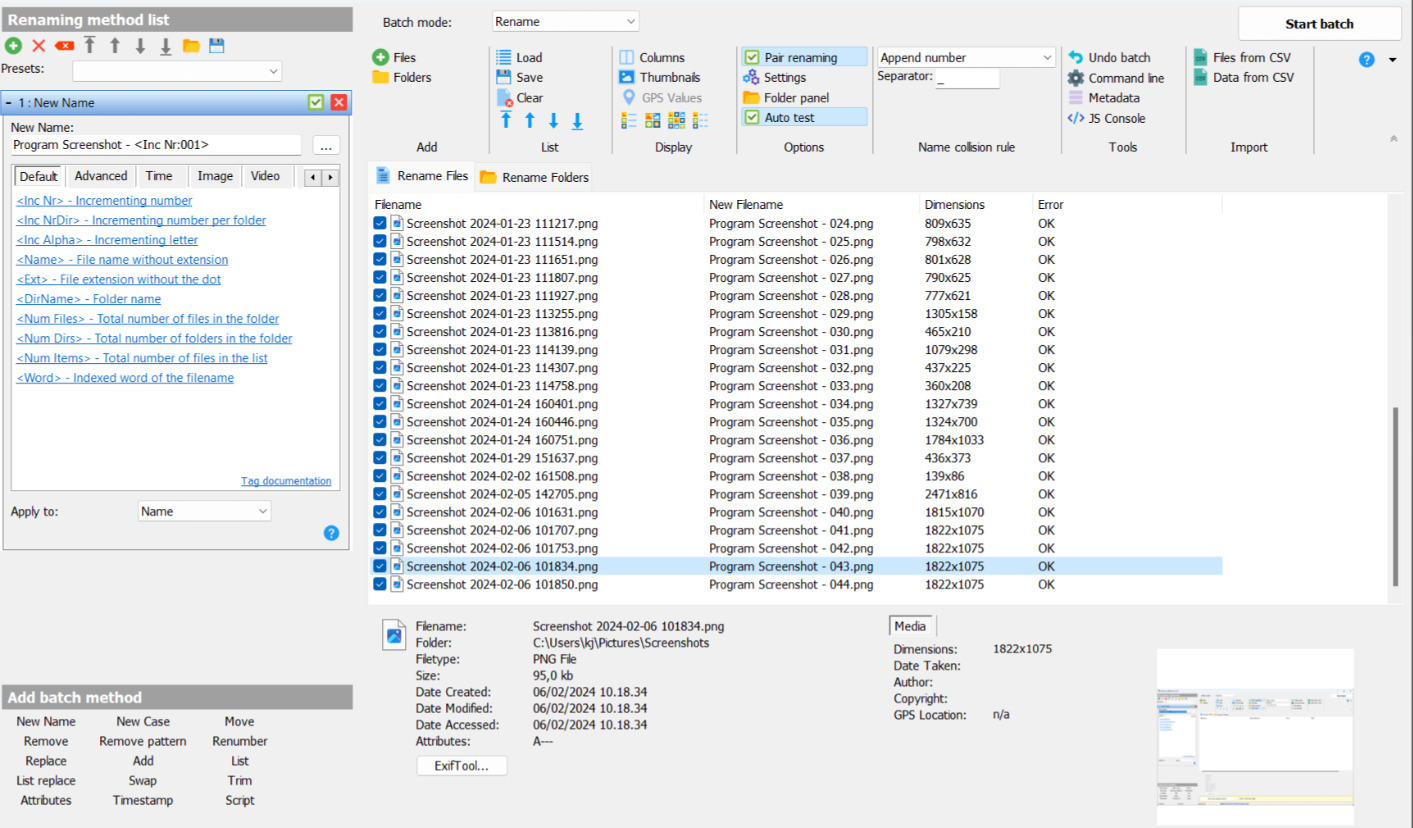
Task: Show the Folder panel
Action: pos(786,98)
